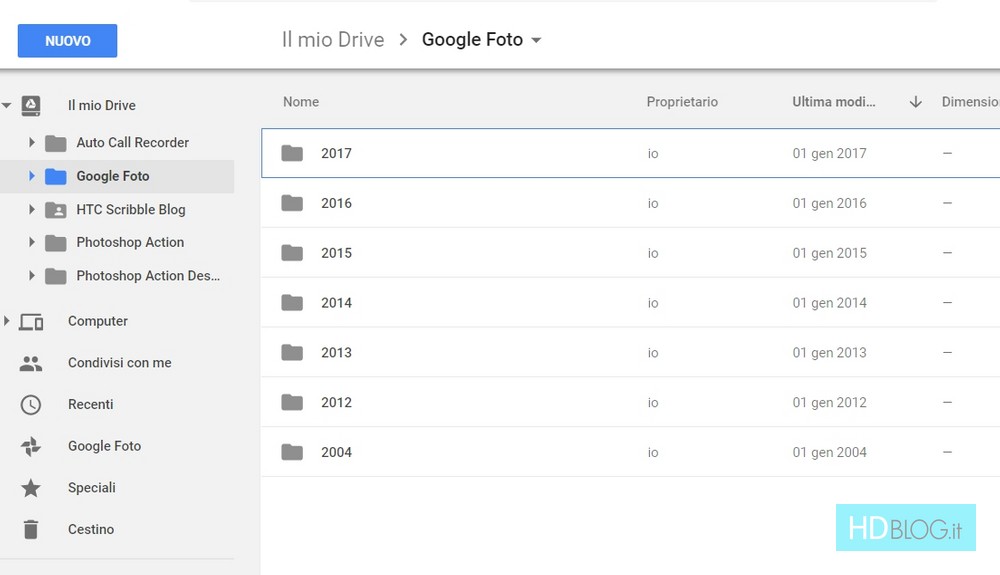1000x575 pixels.
Task: Click the folder icon of 2004
Action: tap(292, 452)
